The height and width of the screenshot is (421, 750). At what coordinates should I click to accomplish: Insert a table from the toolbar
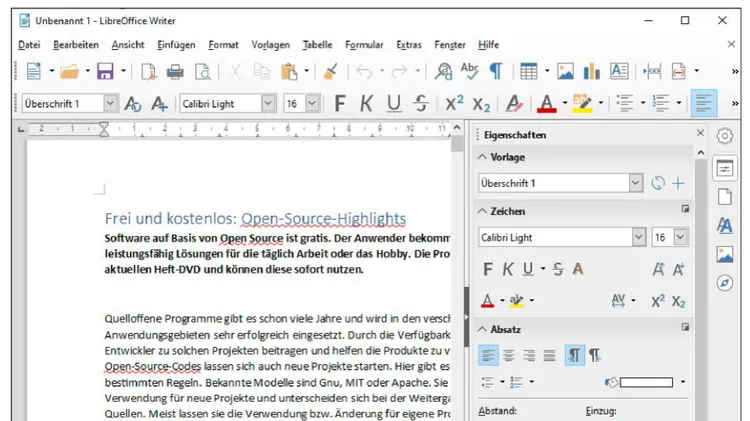coord(529,72)
